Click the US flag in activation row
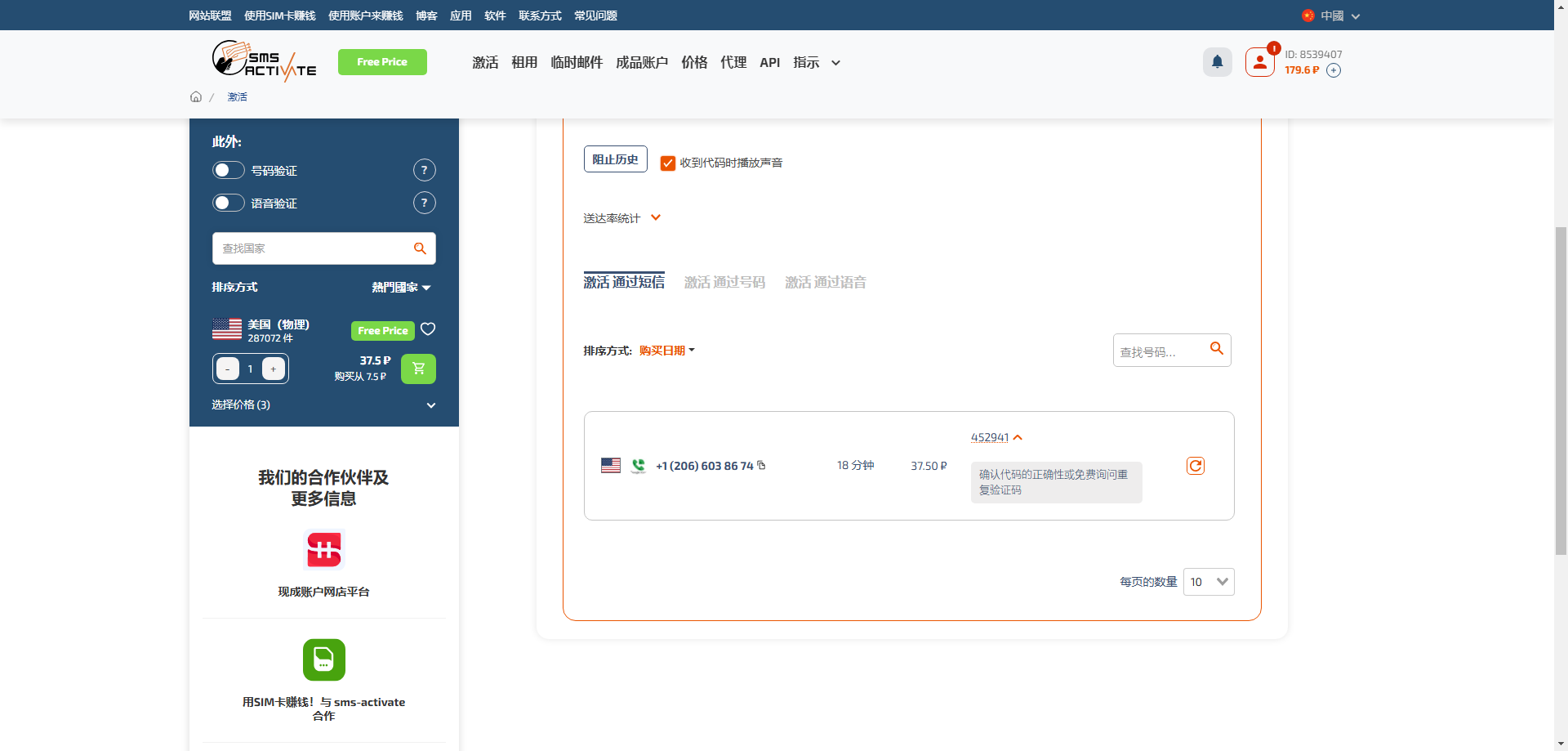This screenshot has height=751, width=1568. [x=611, y=466]
